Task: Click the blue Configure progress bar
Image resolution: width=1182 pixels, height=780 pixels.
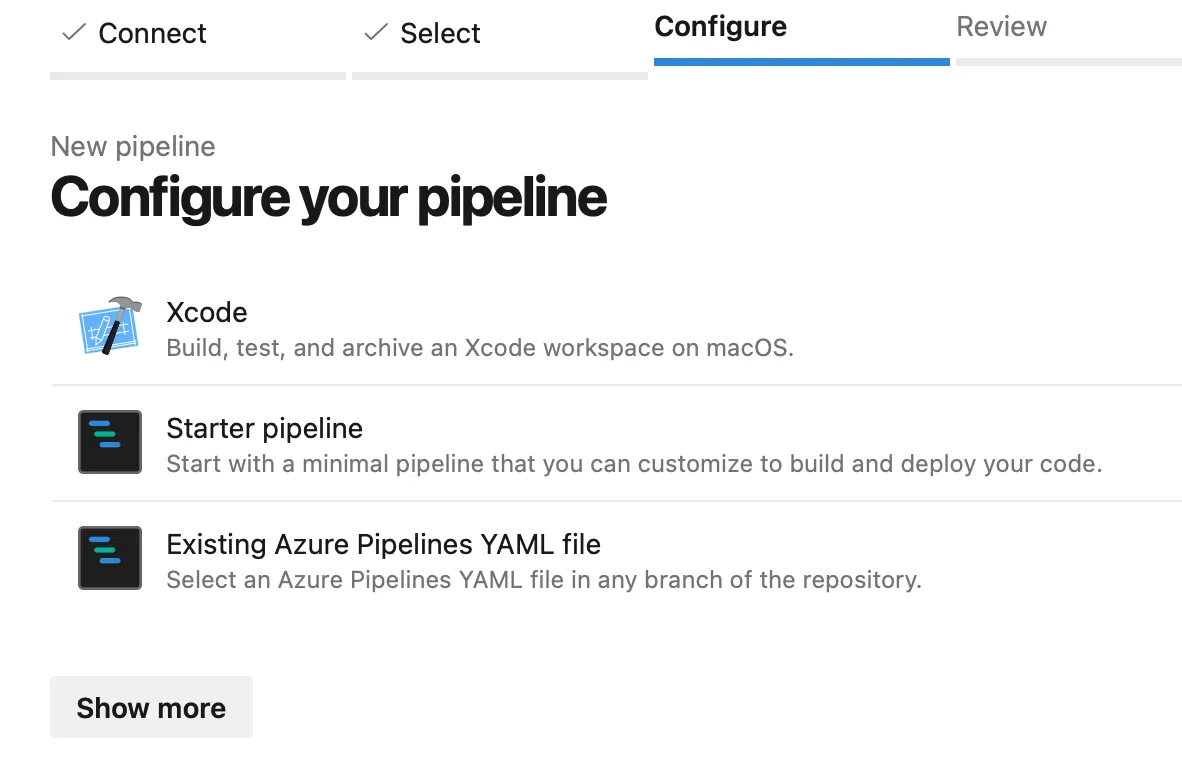Action: (800, 63)
